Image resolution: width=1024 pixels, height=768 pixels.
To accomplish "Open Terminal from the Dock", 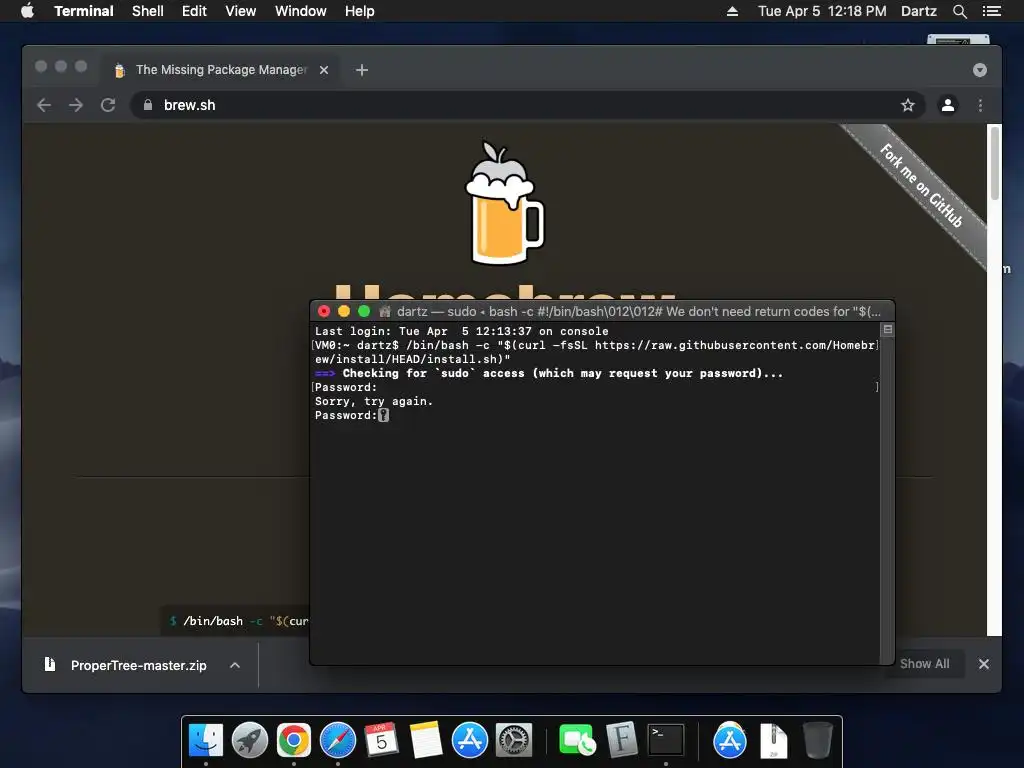I will (x=665, y=740).
